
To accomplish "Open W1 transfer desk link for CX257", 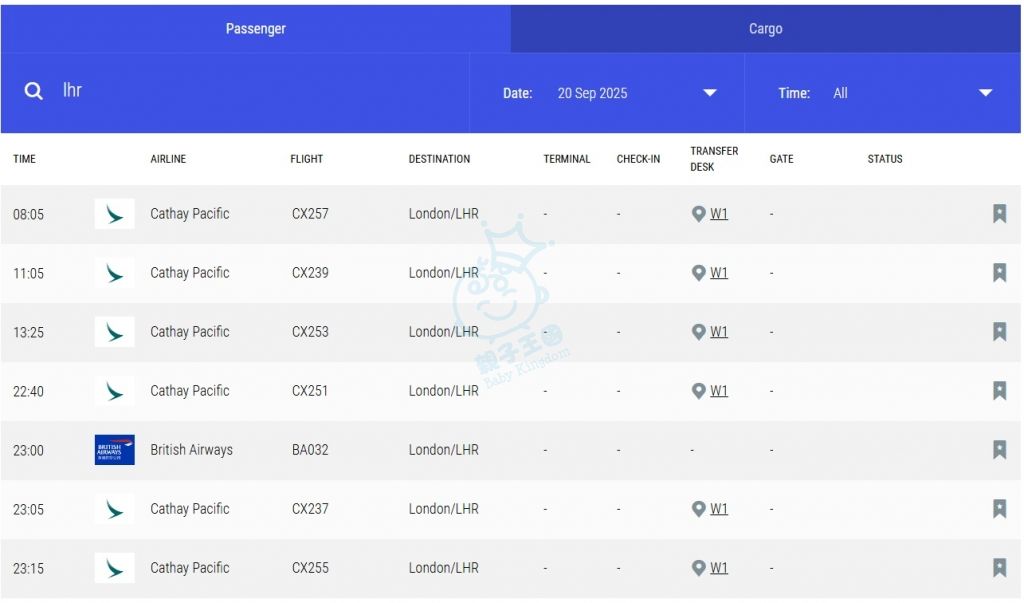I will pos(719,214).
